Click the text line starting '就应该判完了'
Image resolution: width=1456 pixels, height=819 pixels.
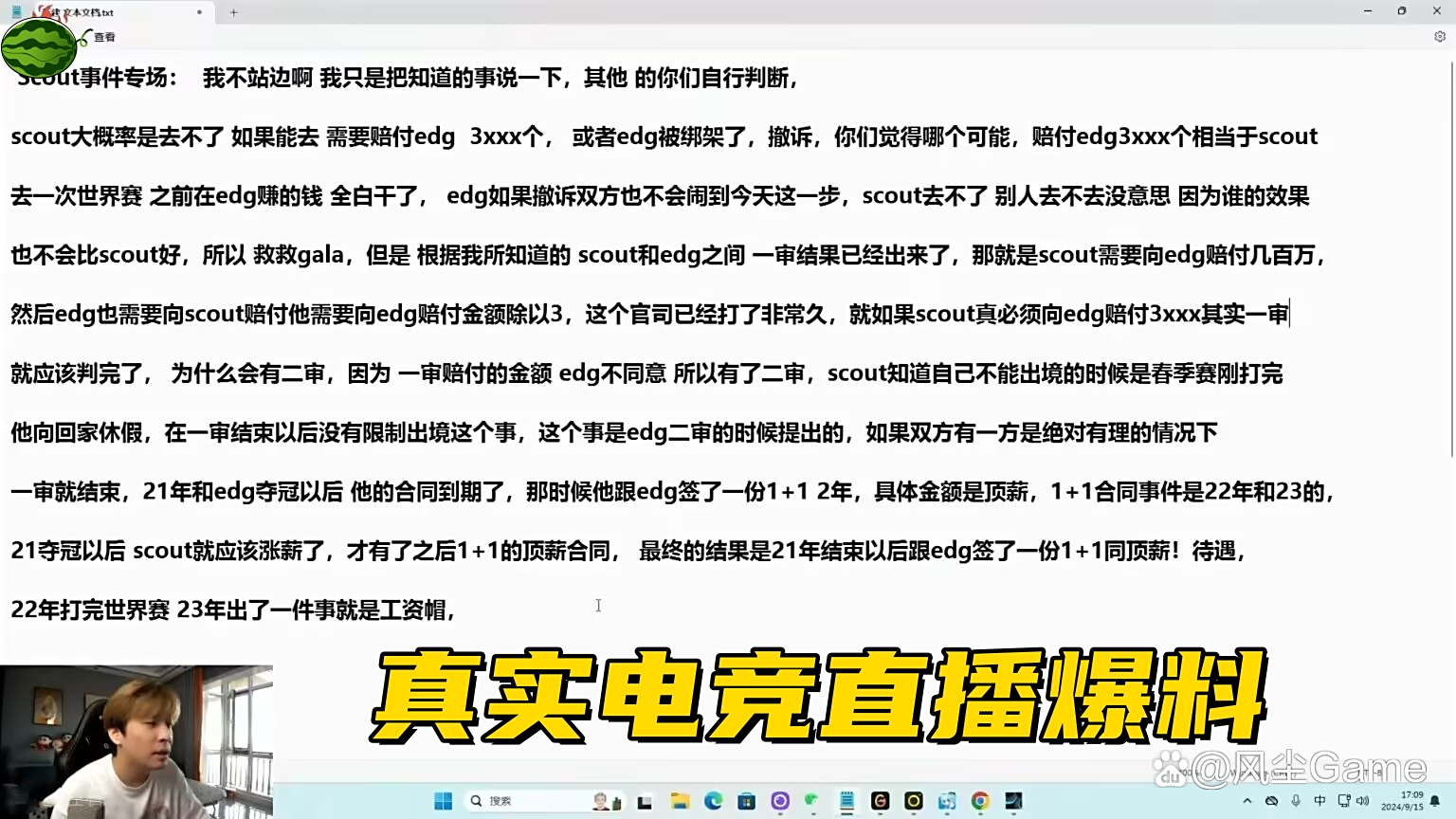pyautogui.click(x=646, y=373)
